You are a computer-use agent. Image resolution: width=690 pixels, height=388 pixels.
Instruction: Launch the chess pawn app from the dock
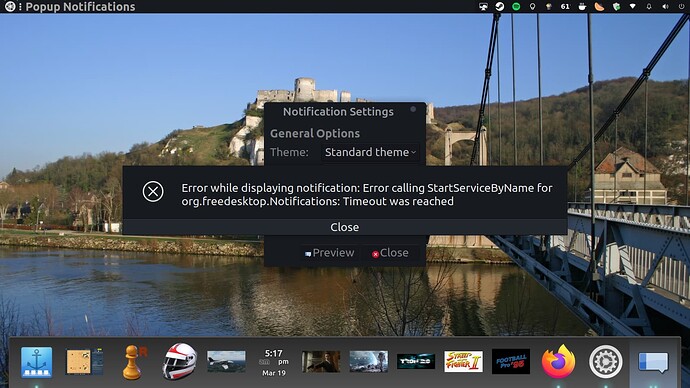point(134,362)
